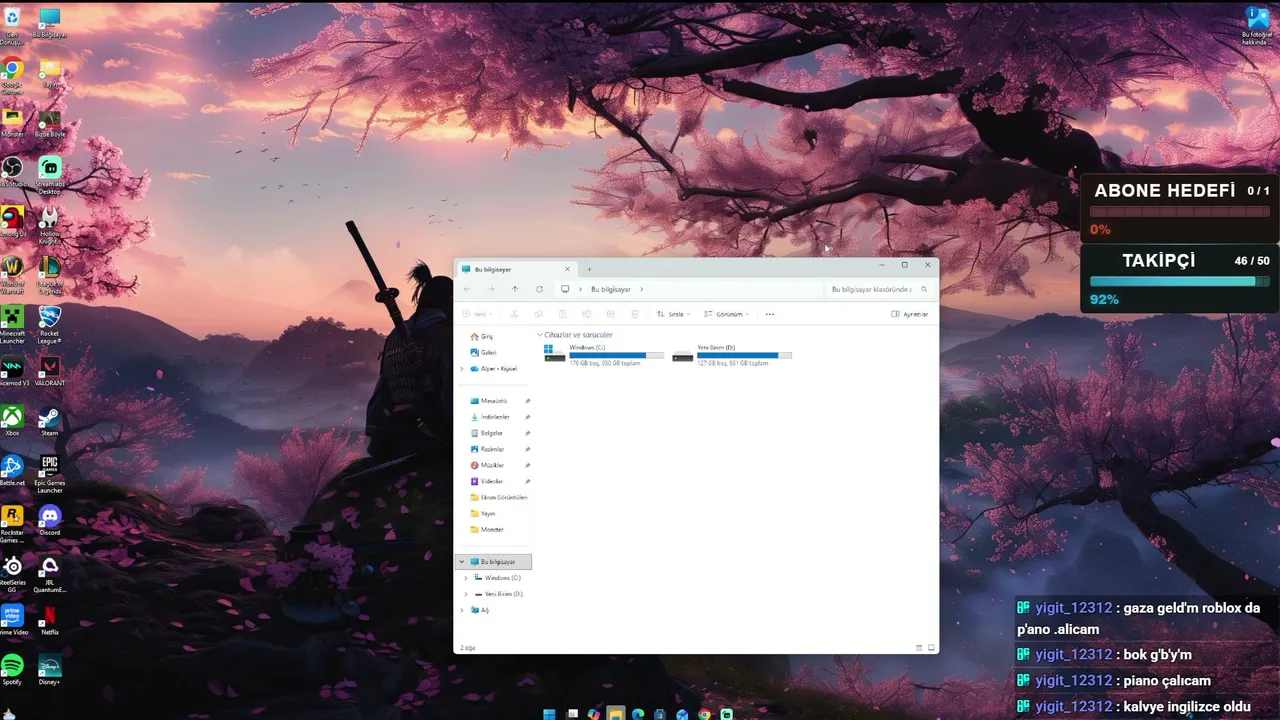Screen dimensions: 1280x720
Task: Collapse the Cihazlar ve sürücüler group
Action: click(540, 335)
